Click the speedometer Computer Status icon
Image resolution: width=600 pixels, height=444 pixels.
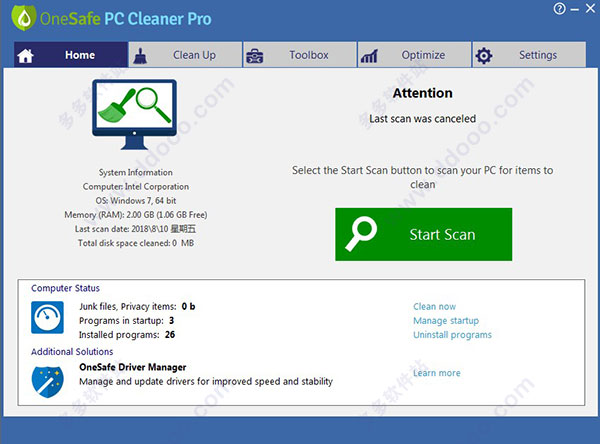[x=47, y=317]
